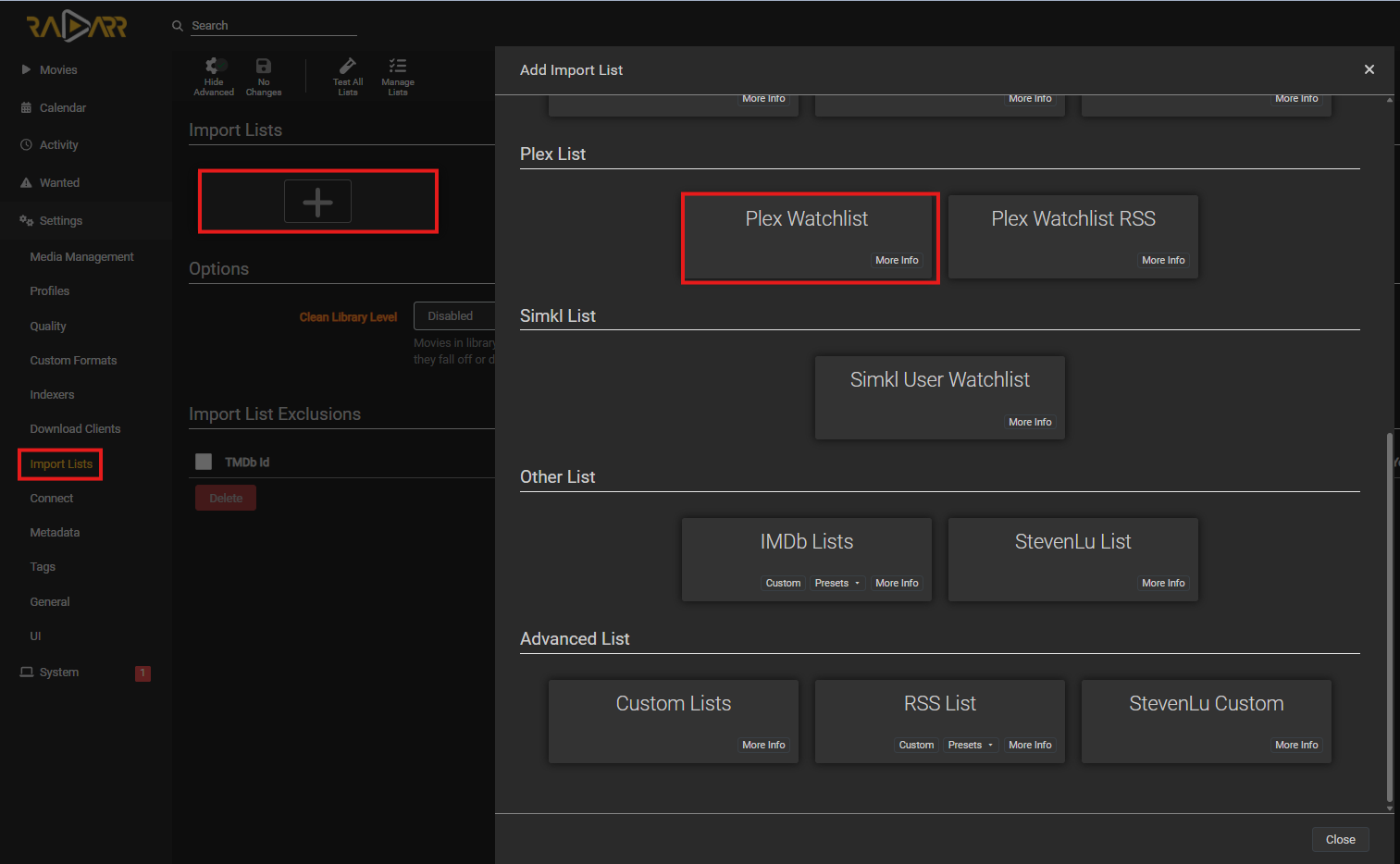The height and width of the screenshot is (864, 1400).
Task: Open More Info for Plex Watchlist
Action: point(897,261)
